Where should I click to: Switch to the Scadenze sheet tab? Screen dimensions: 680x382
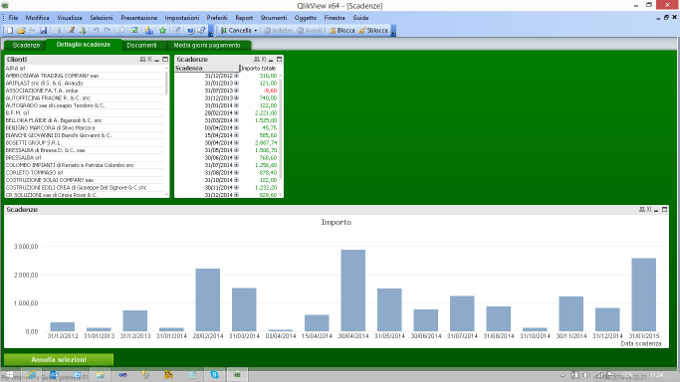coord(26,45)
